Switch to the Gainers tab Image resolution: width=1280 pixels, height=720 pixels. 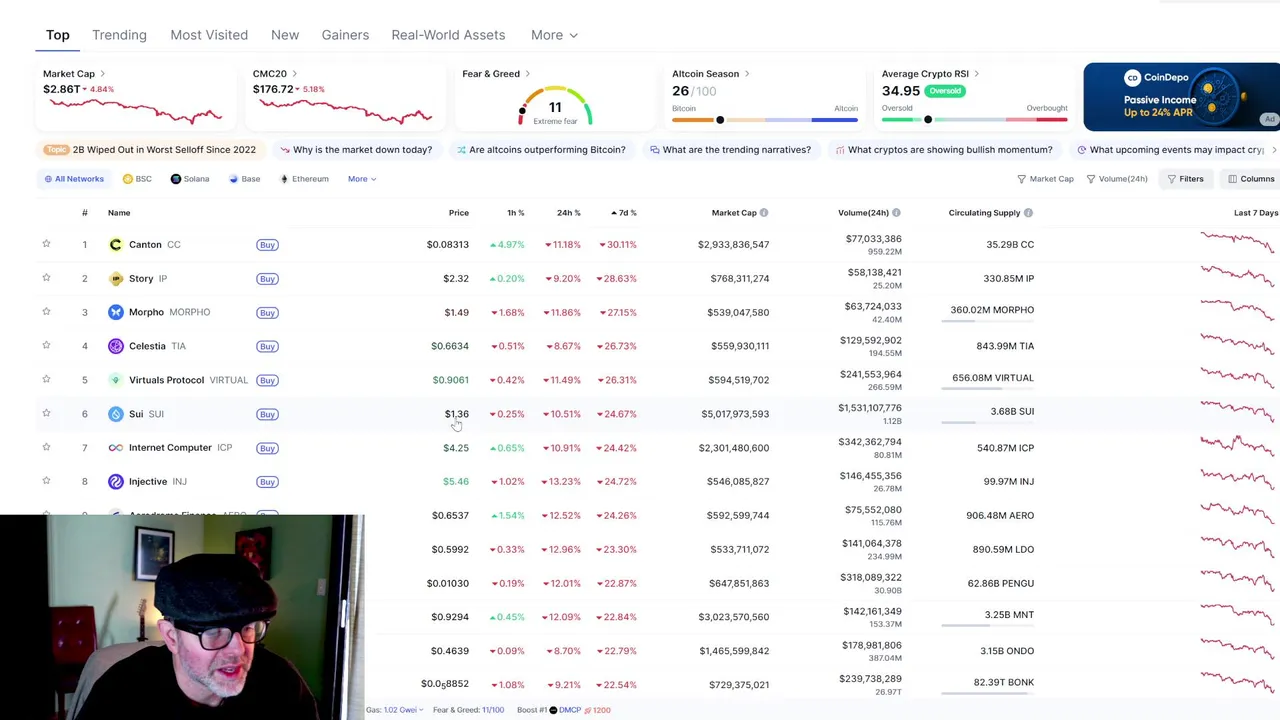[345, 35]
